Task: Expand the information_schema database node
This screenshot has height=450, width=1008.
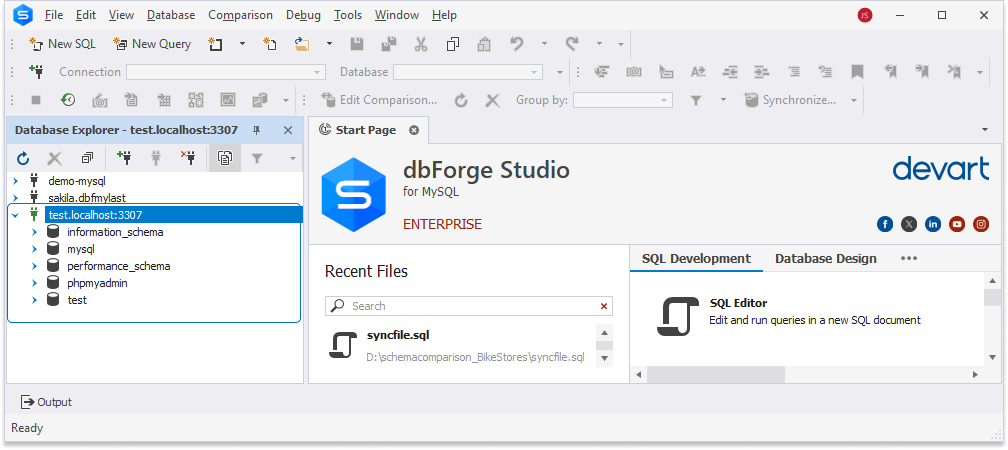Action: click(x=35, y=232)
